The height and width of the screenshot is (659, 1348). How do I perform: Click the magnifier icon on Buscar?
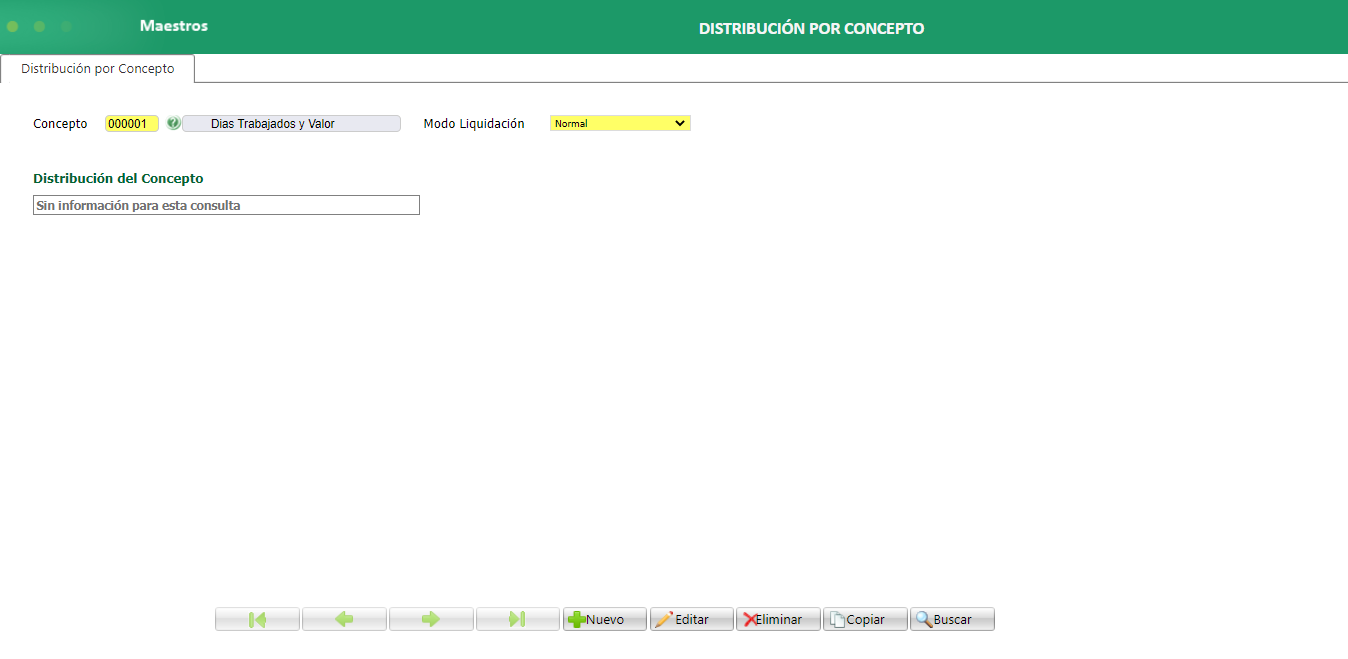[925, 618]
